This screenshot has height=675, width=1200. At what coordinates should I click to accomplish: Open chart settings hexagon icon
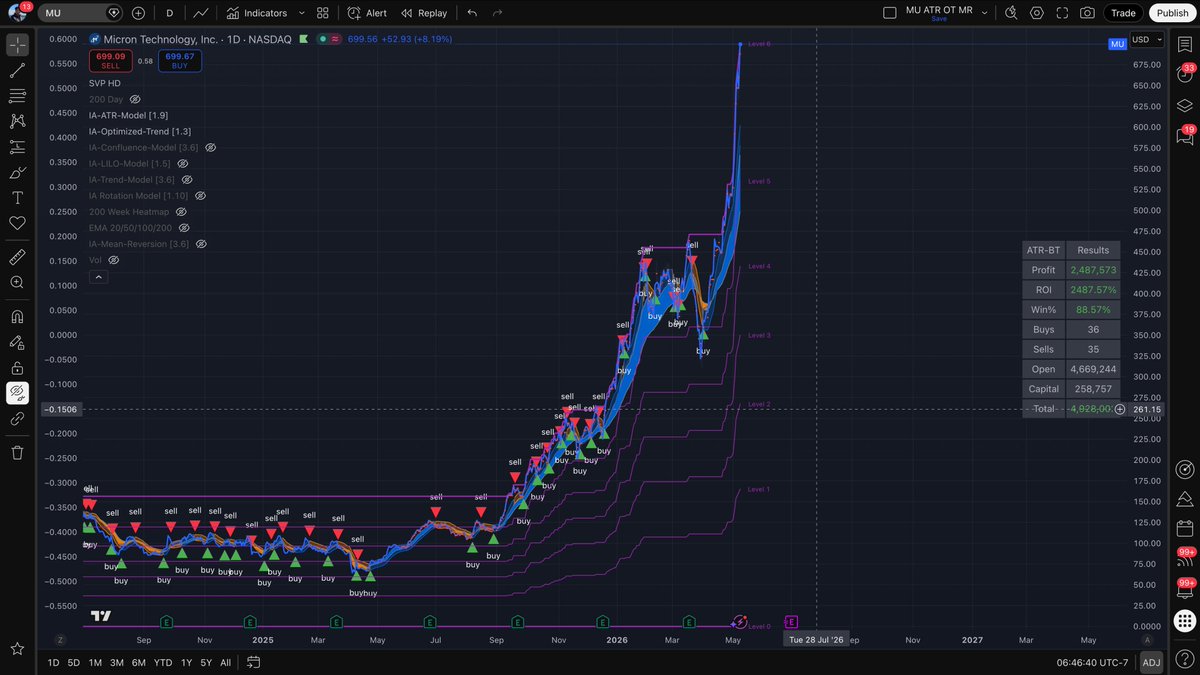pos(1037,13)
